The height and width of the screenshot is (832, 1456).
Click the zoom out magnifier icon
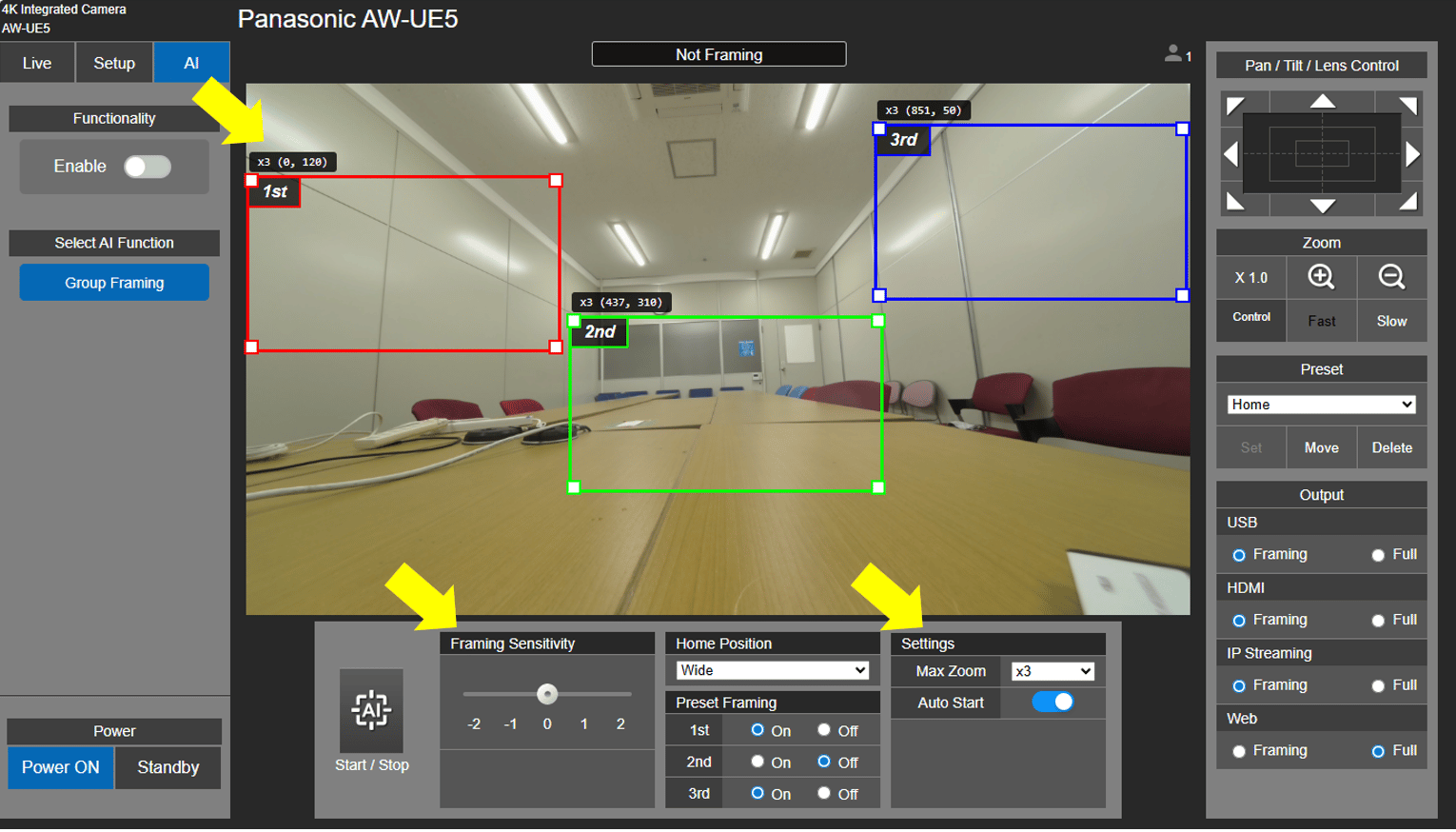tap(1391, 277)
